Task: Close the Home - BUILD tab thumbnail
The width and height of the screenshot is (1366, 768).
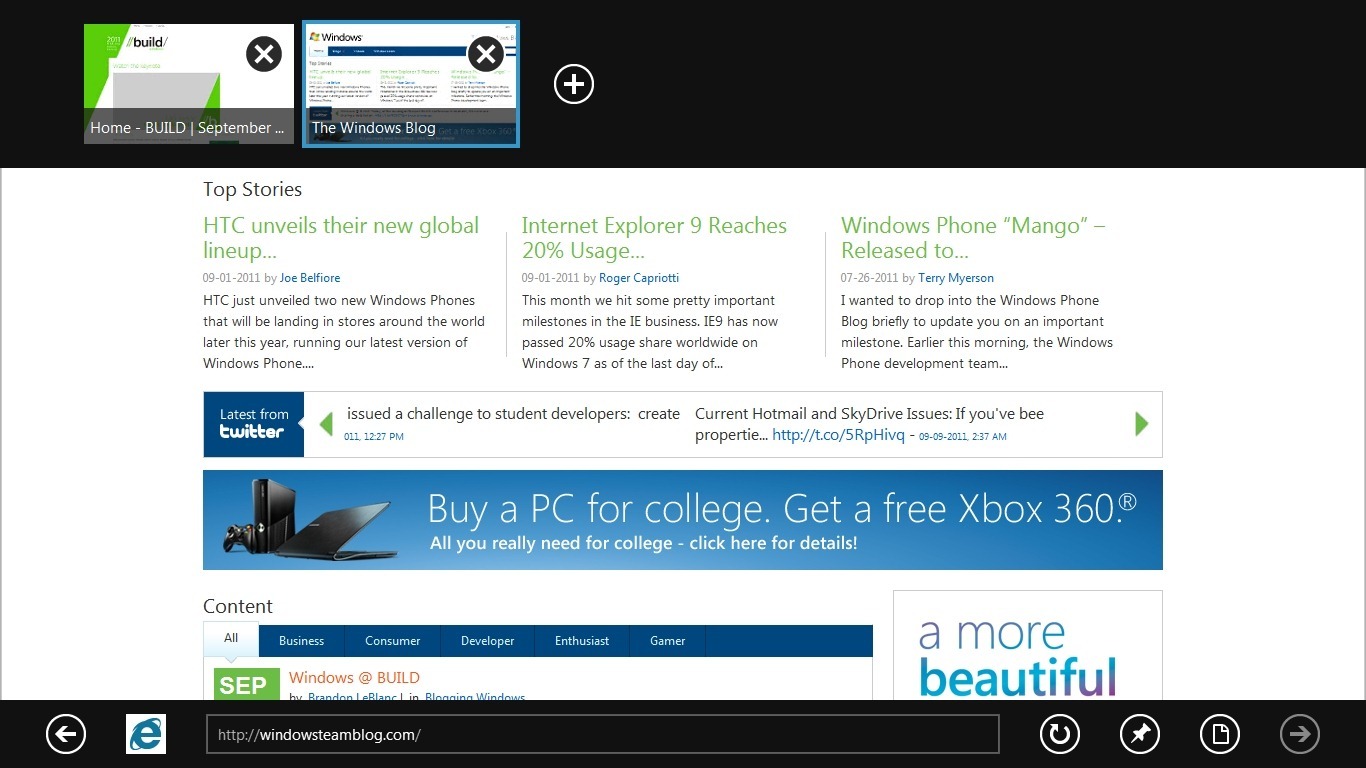Action: pos(264,53)
